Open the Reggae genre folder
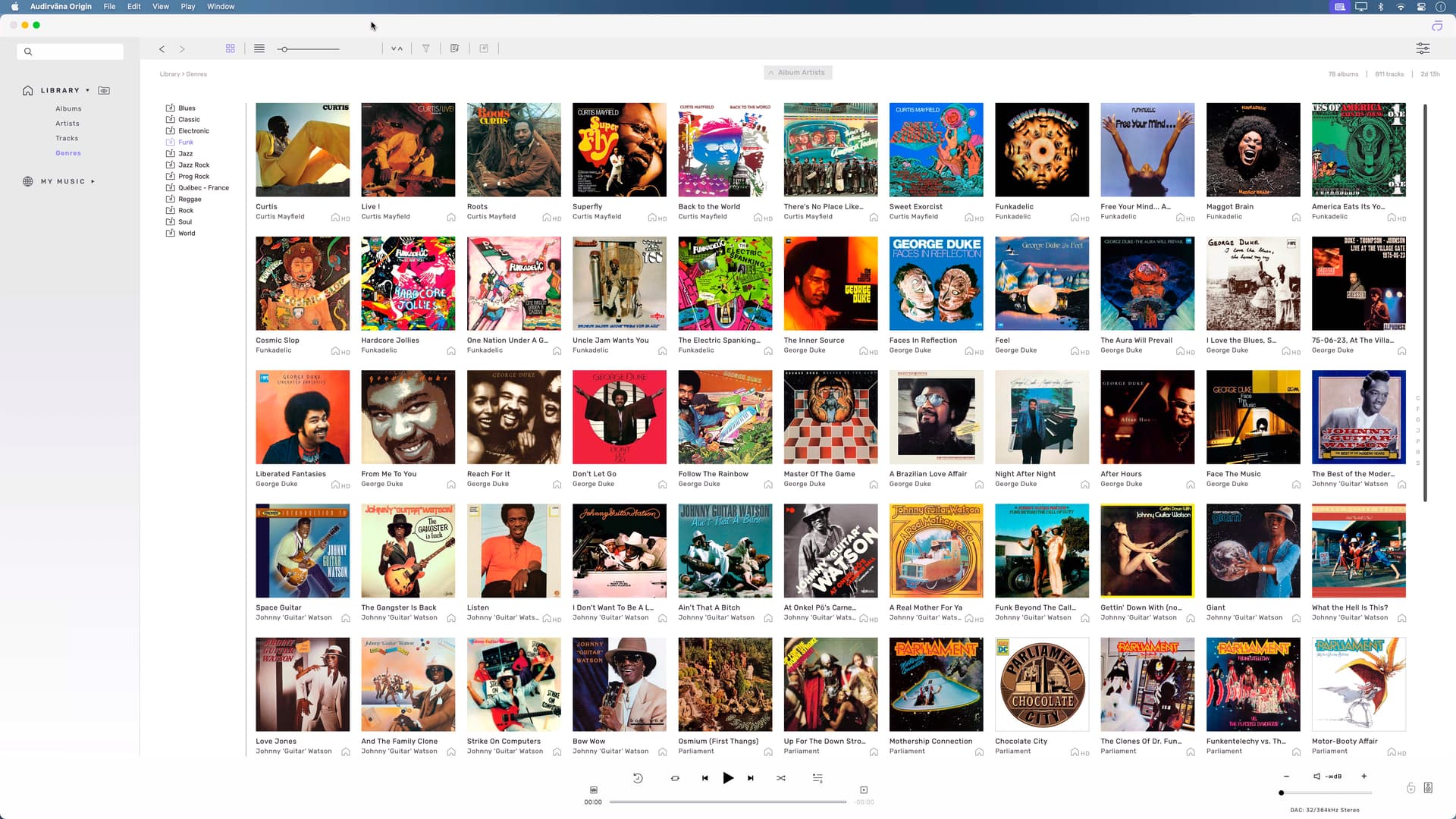This screenshot has height=819, width=1456. pyautogui.click(x=184, y=199)
